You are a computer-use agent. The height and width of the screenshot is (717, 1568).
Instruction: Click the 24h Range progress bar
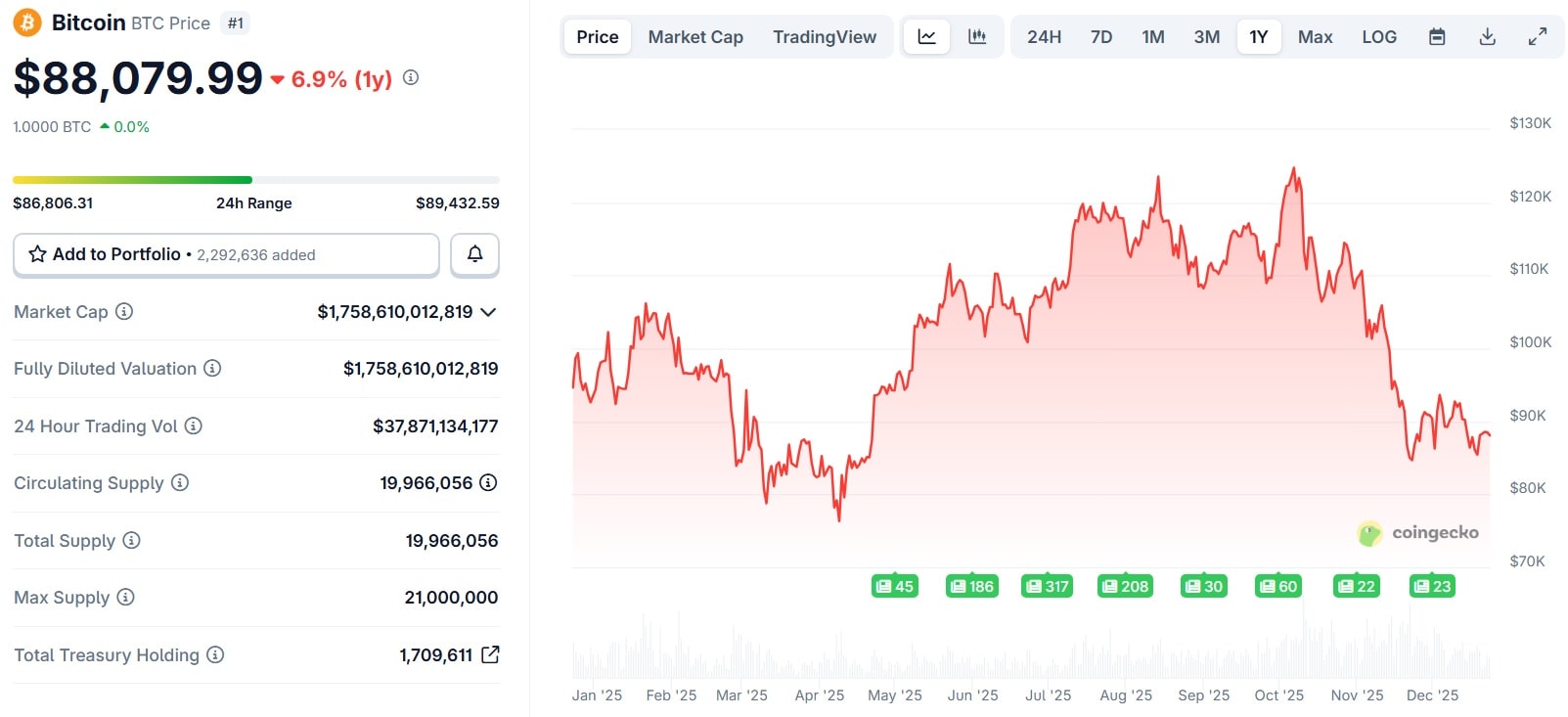click(255, 180)
